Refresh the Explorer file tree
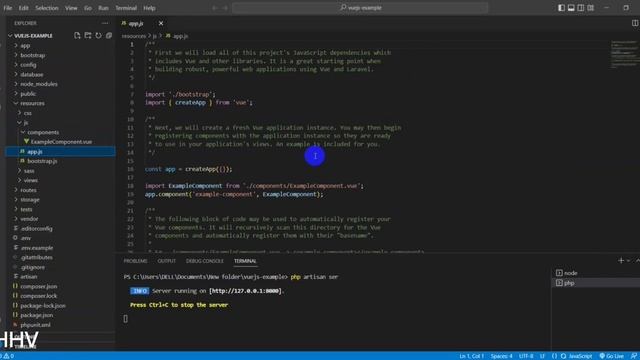The width and height of the screenshot is (640, 360). click(98, 36)
